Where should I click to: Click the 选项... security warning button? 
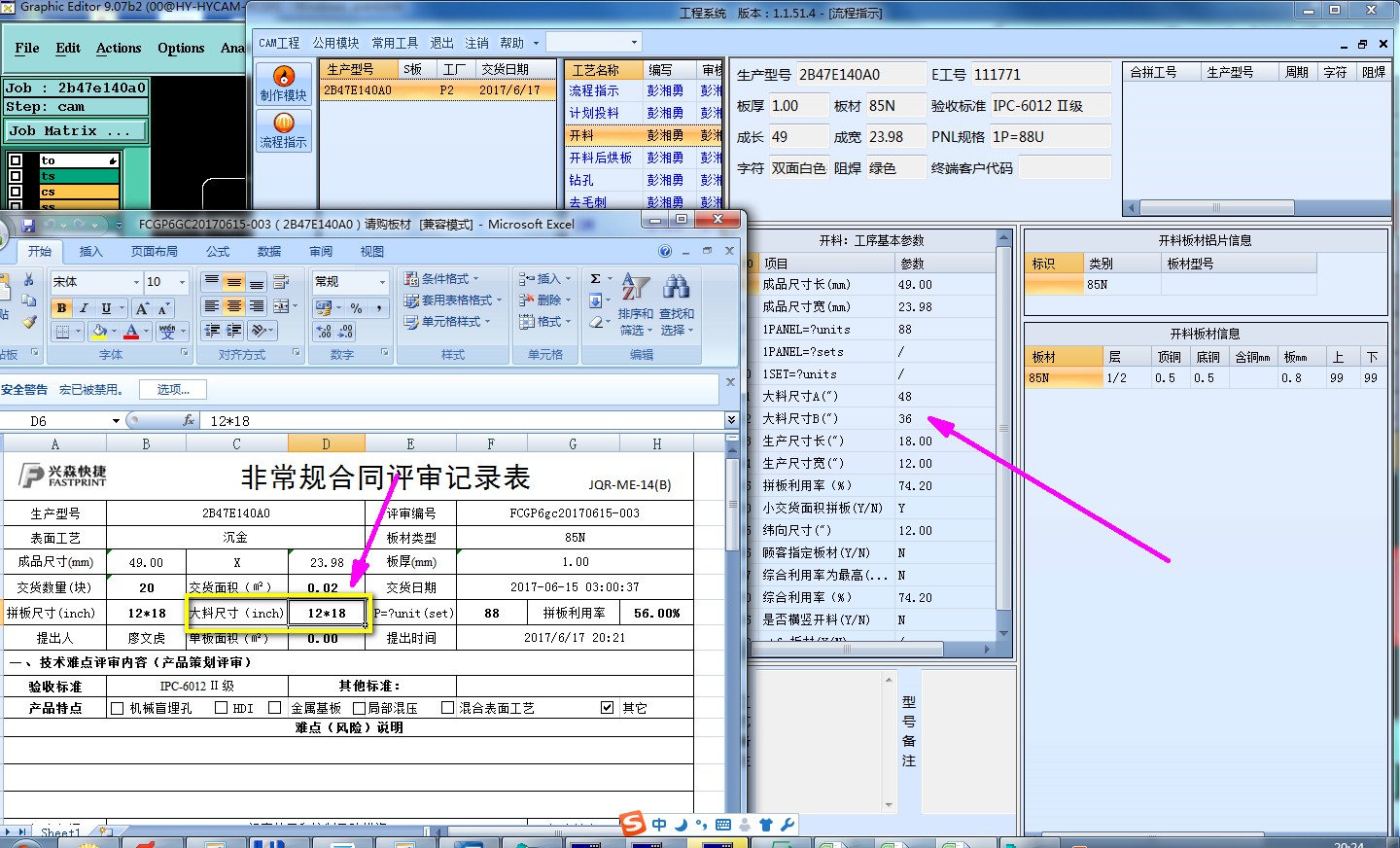(173, 390)
